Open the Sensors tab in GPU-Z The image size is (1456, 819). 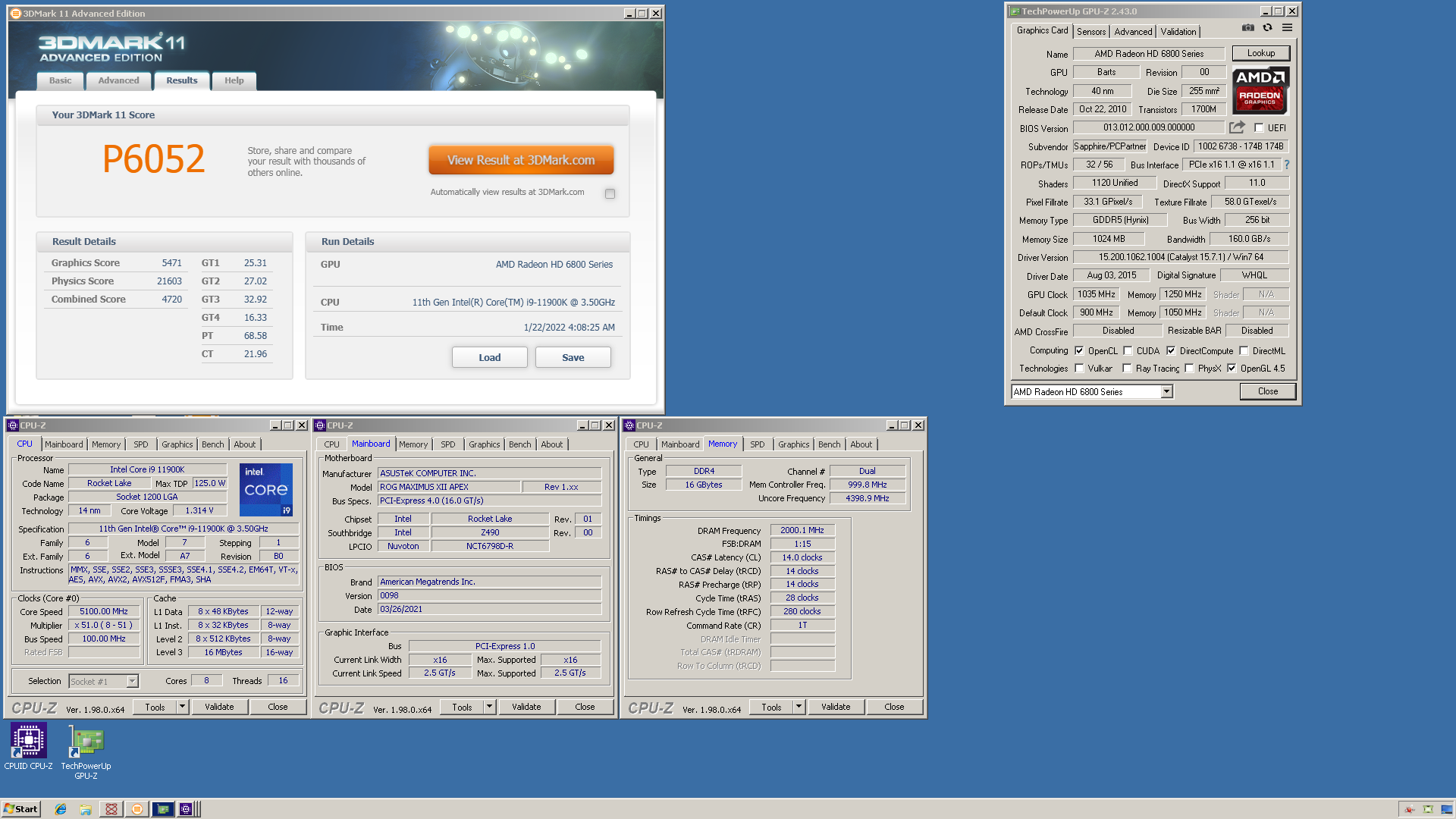coord(1091,32)
